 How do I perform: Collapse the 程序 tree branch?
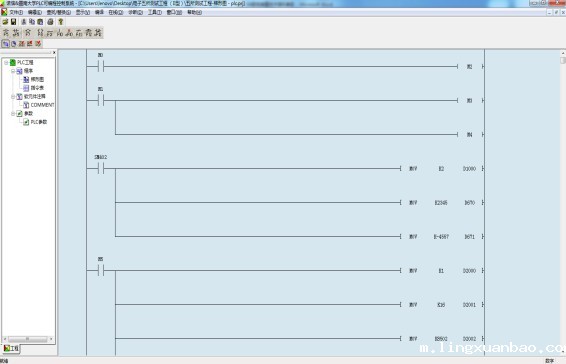(13, 71)
